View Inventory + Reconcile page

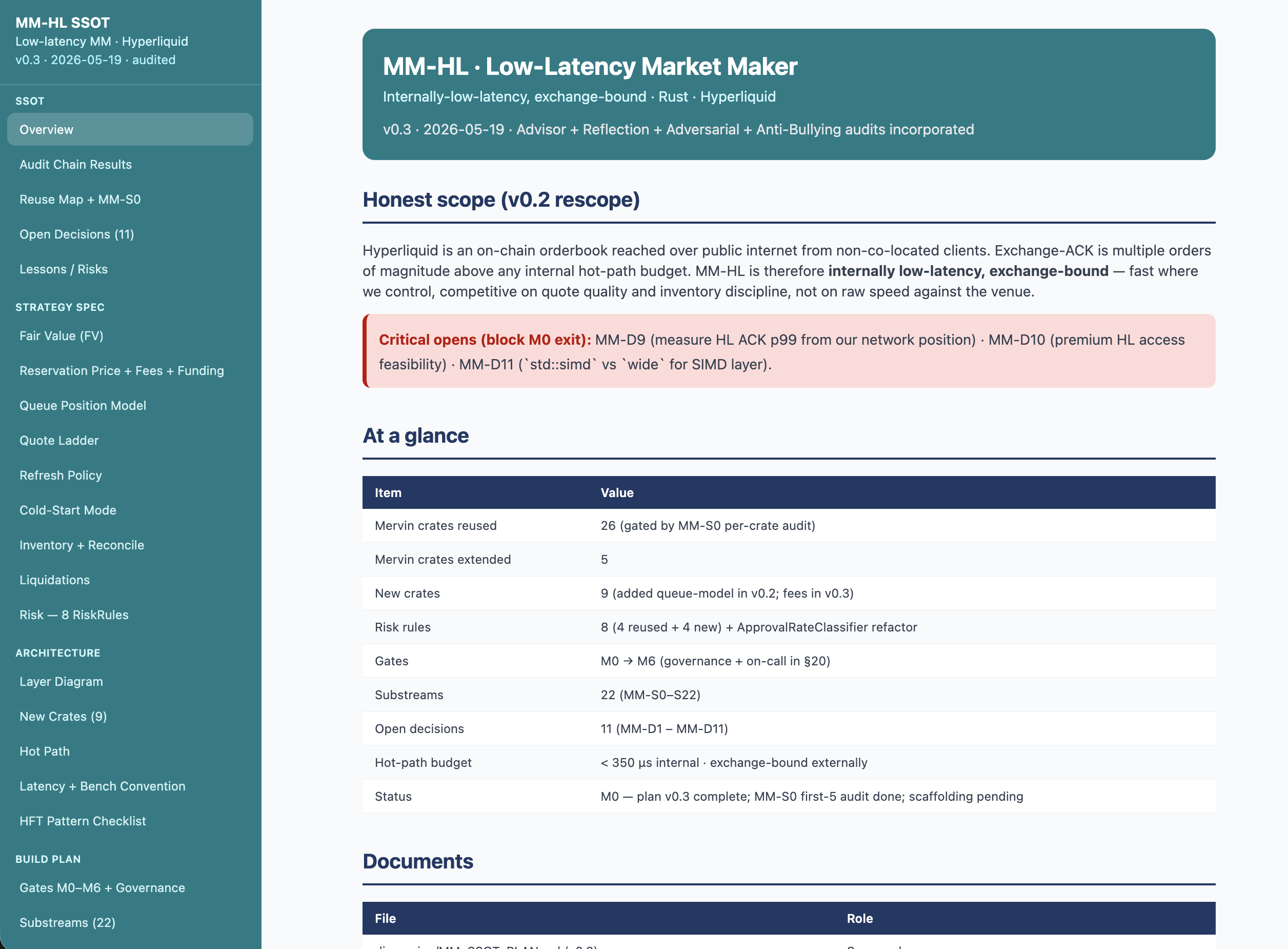(130, 545)
